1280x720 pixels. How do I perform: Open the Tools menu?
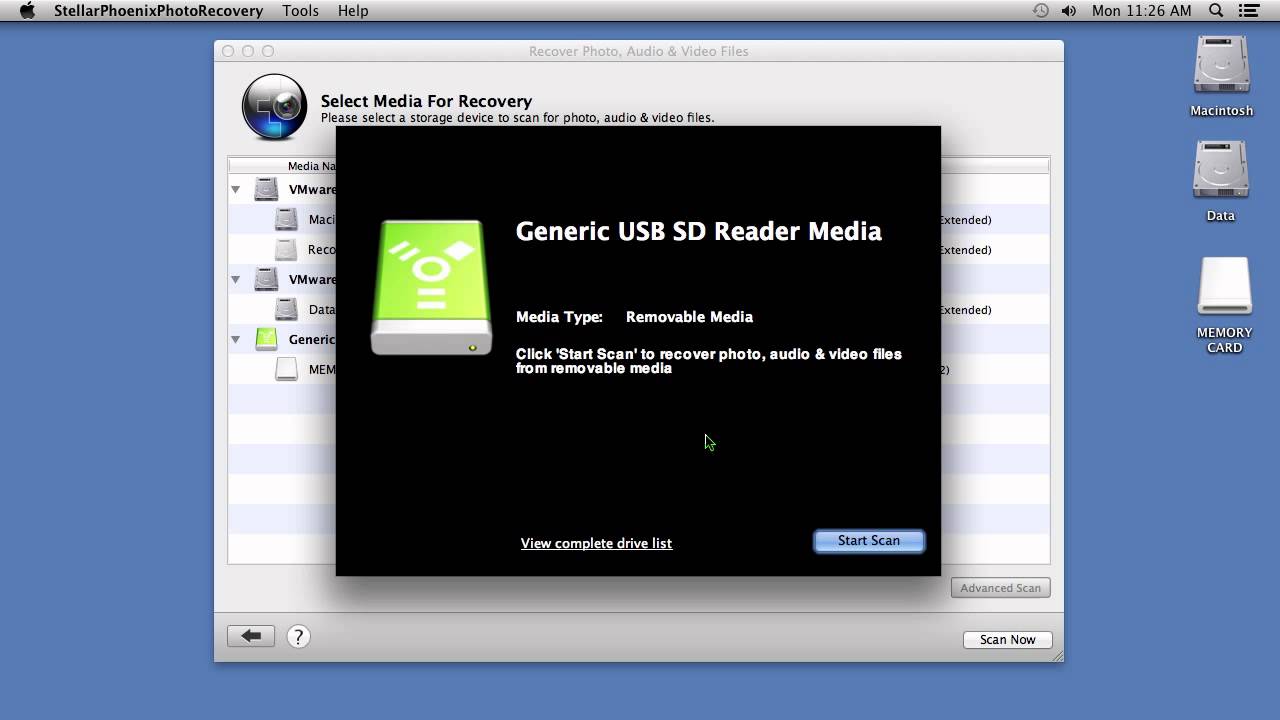pyautogui.click(x=300, y=11)
